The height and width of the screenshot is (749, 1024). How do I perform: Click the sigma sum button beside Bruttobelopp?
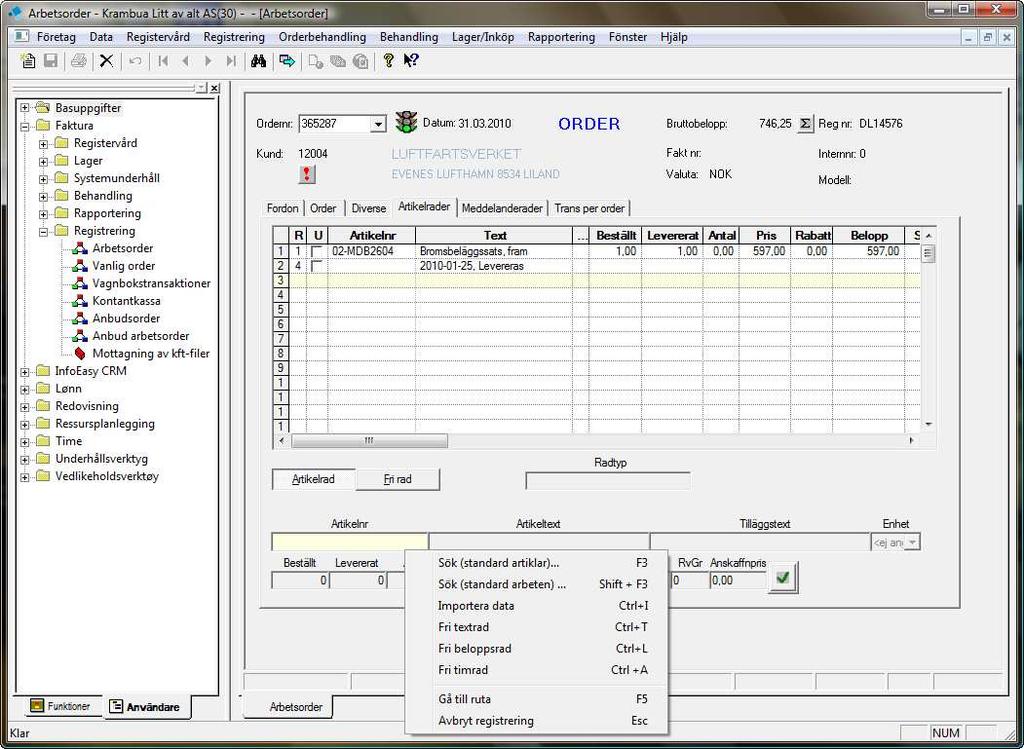click(806, 123)
